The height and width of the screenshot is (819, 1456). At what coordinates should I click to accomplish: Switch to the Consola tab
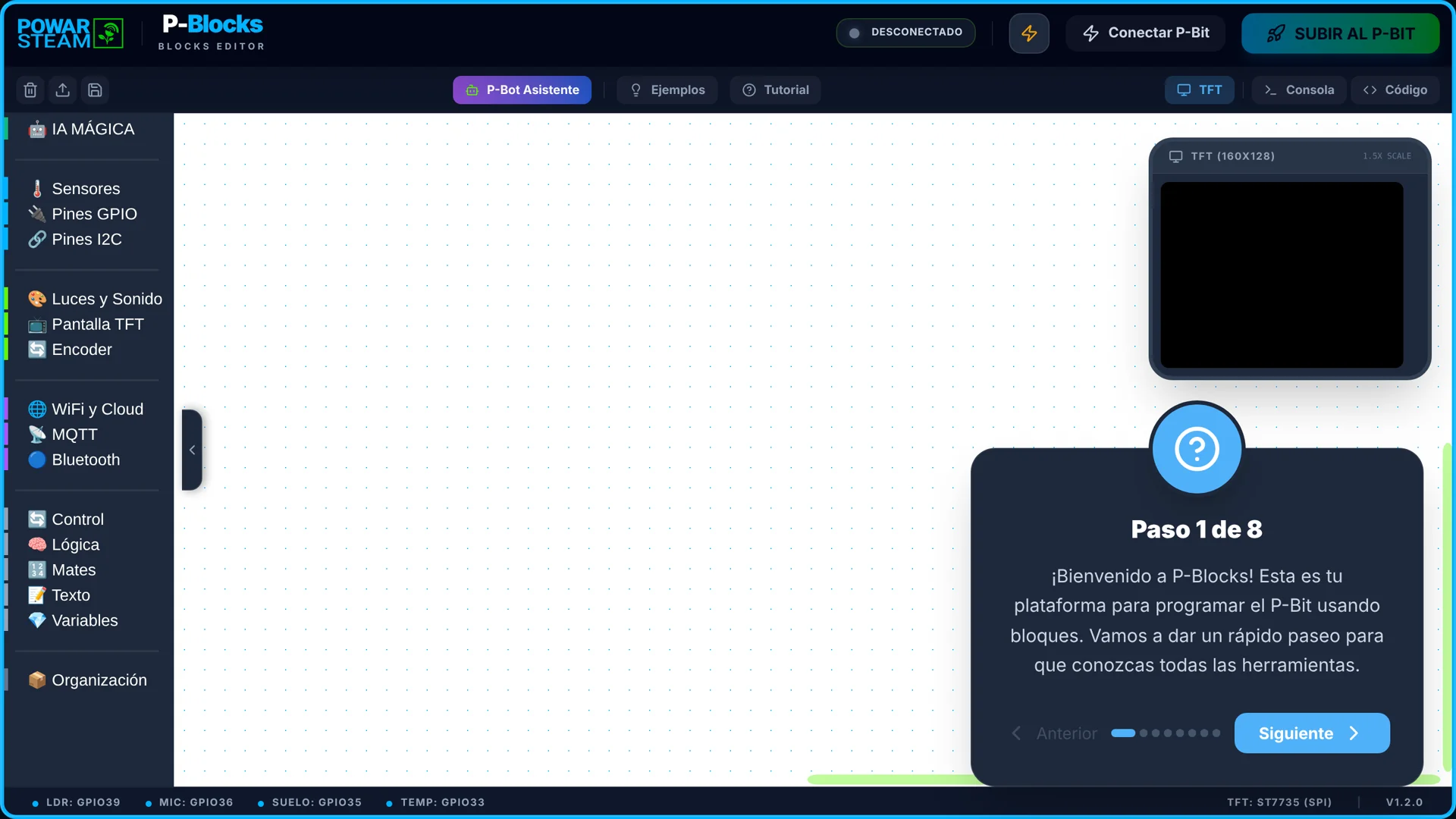click(x=1299, y=90)
